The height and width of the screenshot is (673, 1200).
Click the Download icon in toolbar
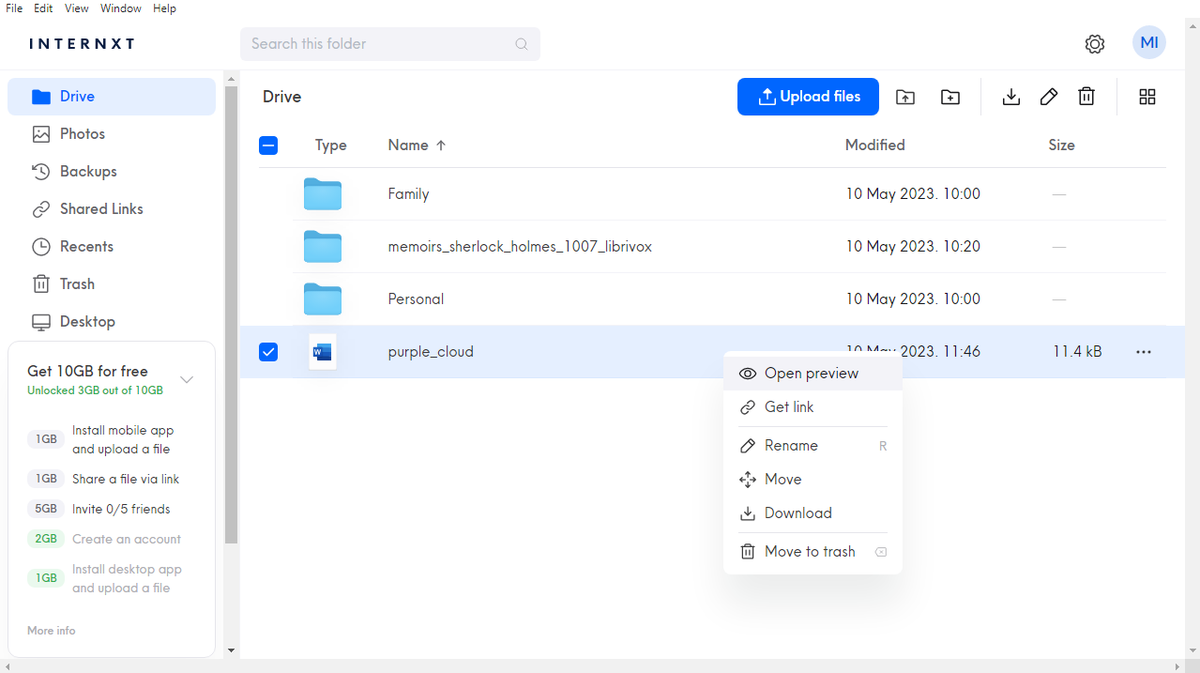pyautogui.click(x=1011, y=96)
